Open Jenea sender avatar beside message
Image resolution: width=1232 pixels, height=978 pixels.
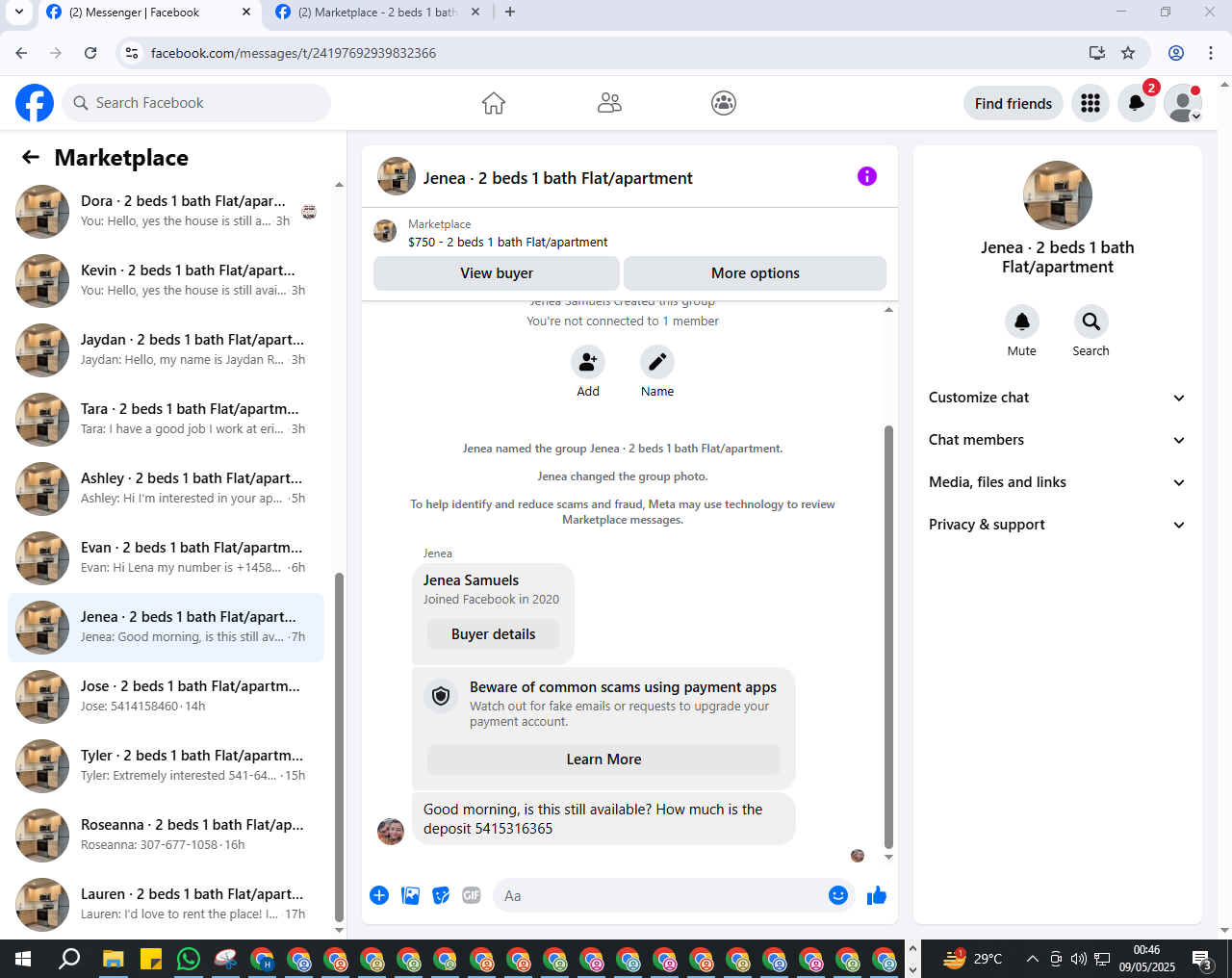391,832
